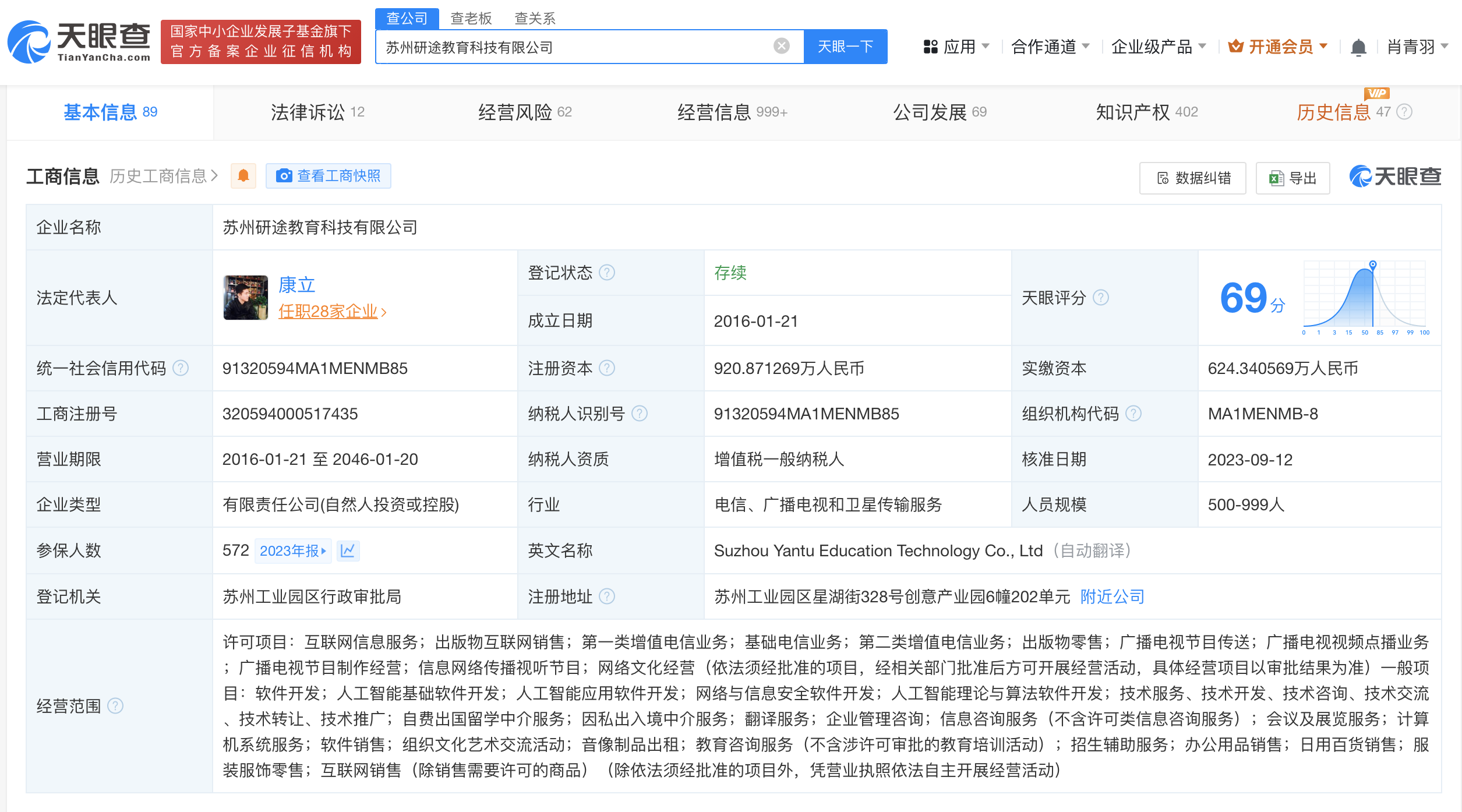Select the 查关系 search tab
Screen dimensions: 1462x812
[535, 19]
